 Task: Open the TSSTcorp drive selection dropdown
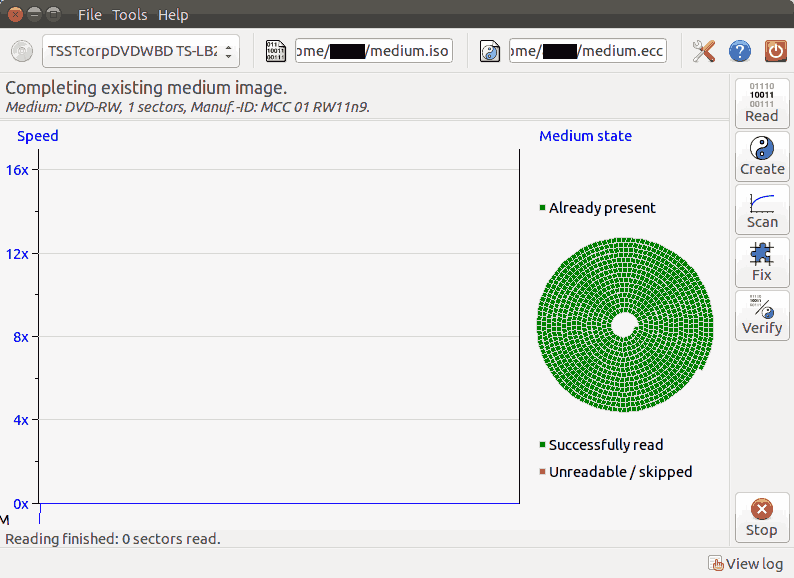click(140, 51)
